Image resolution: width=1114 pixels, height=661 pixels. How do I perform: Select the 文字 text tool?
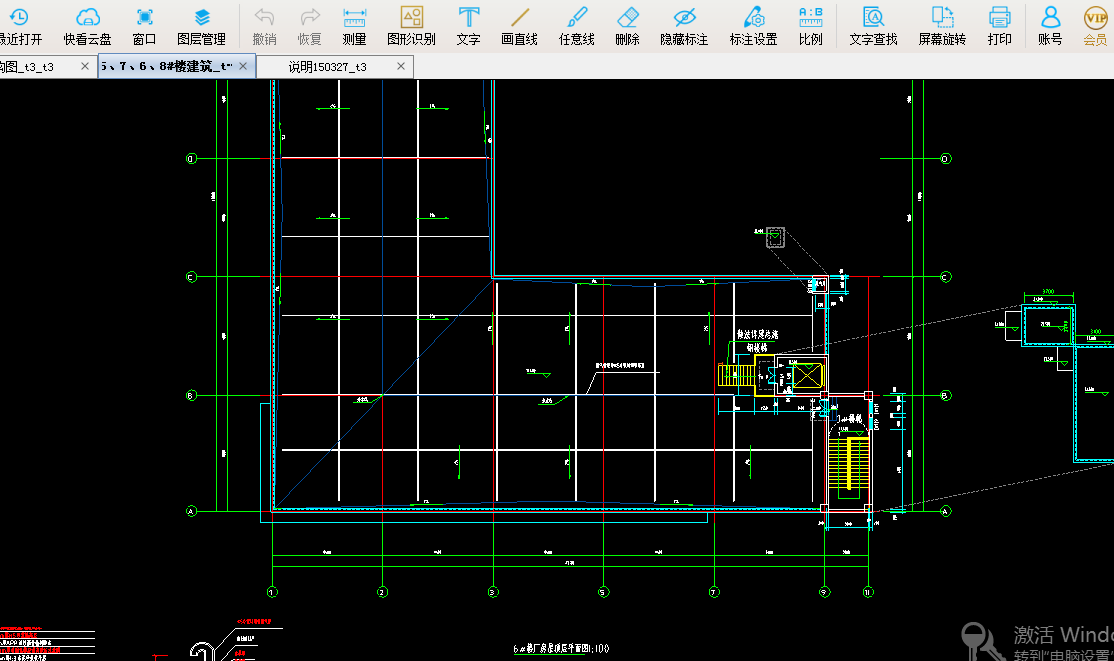(x=468, y=26)
